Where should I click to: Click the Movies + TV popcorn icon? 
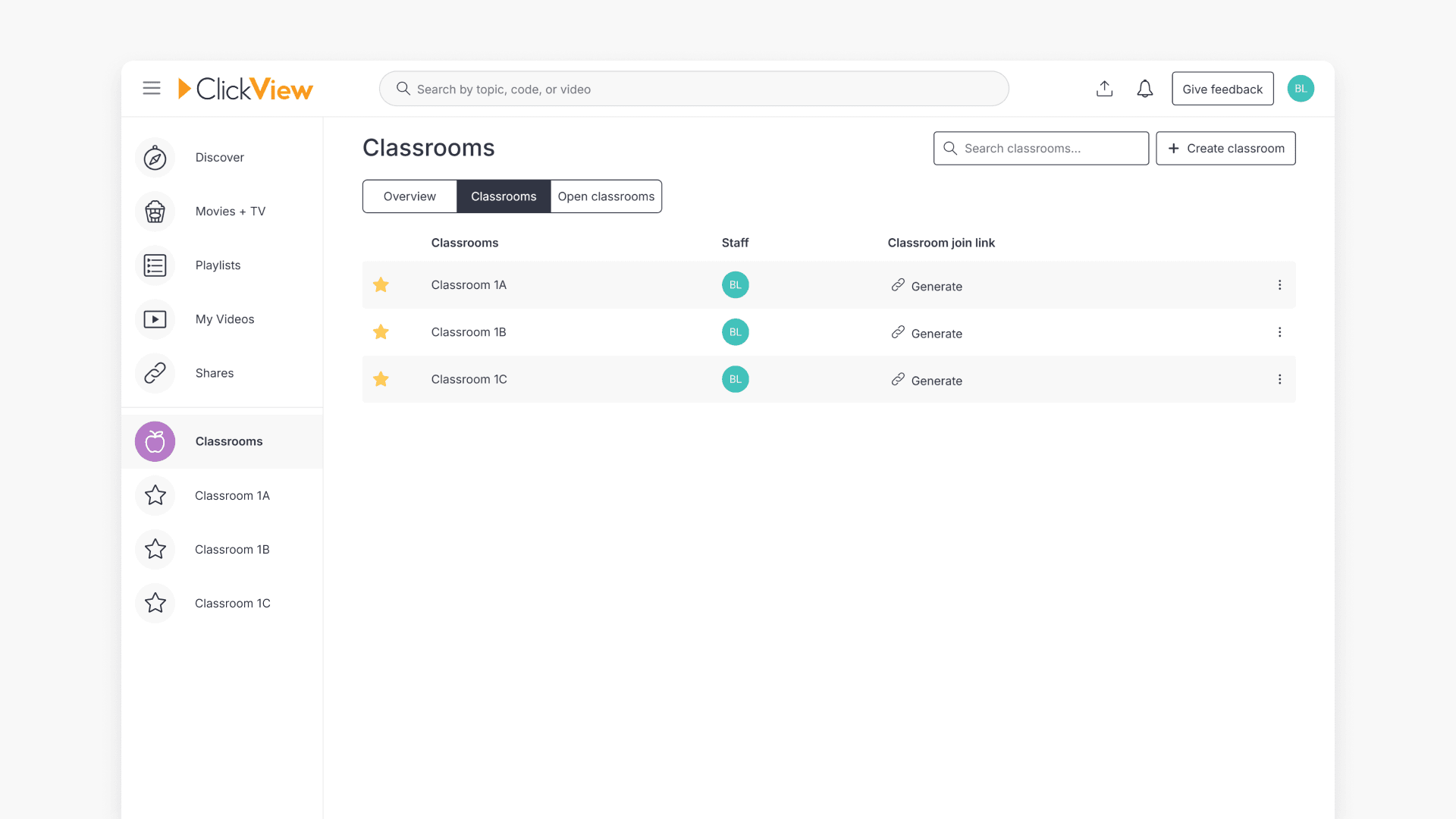coord(155,212)
